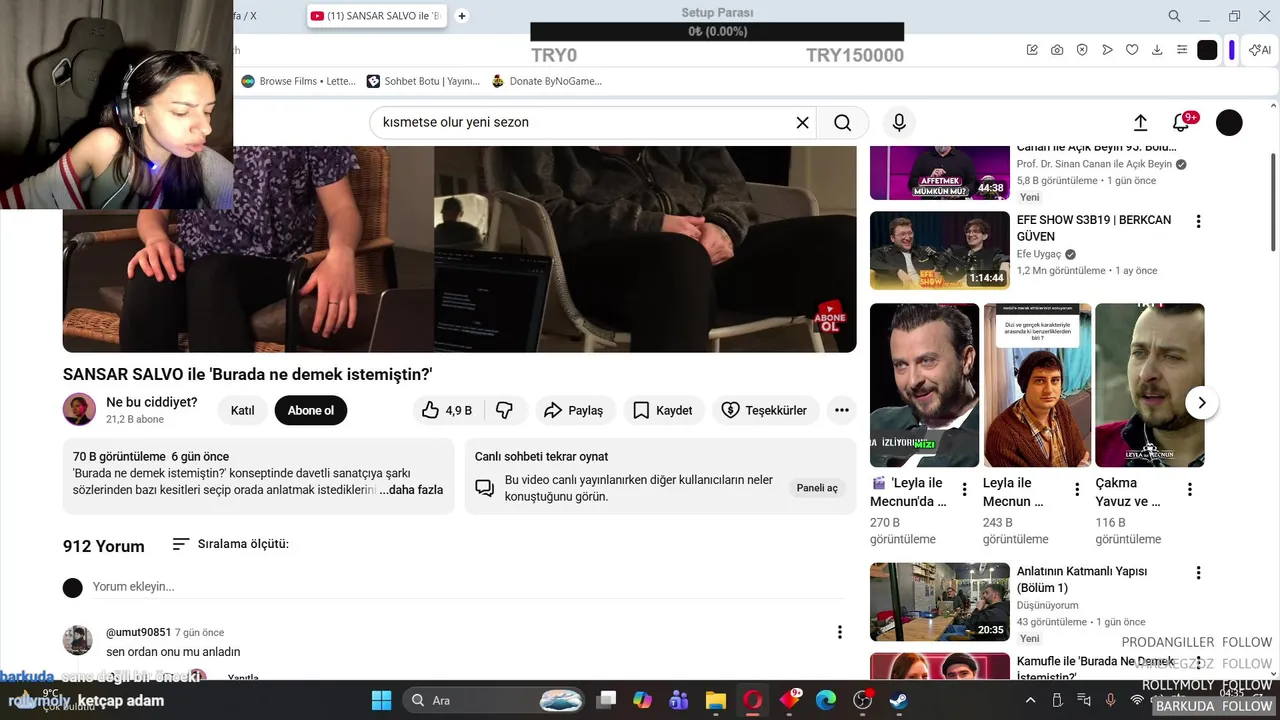Image resolution: width=1280 pixels, height=720 pixels.
Task: Click the Katıl join button
Action: 242,410
